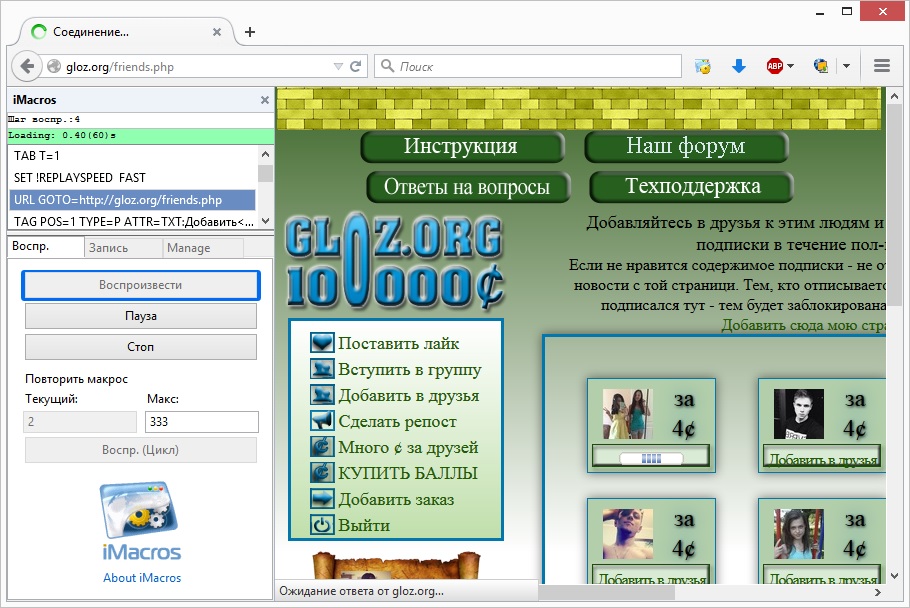Open the Adblock Plus dropdown arrow
This screenshot has width=910, height=608.
790,66
